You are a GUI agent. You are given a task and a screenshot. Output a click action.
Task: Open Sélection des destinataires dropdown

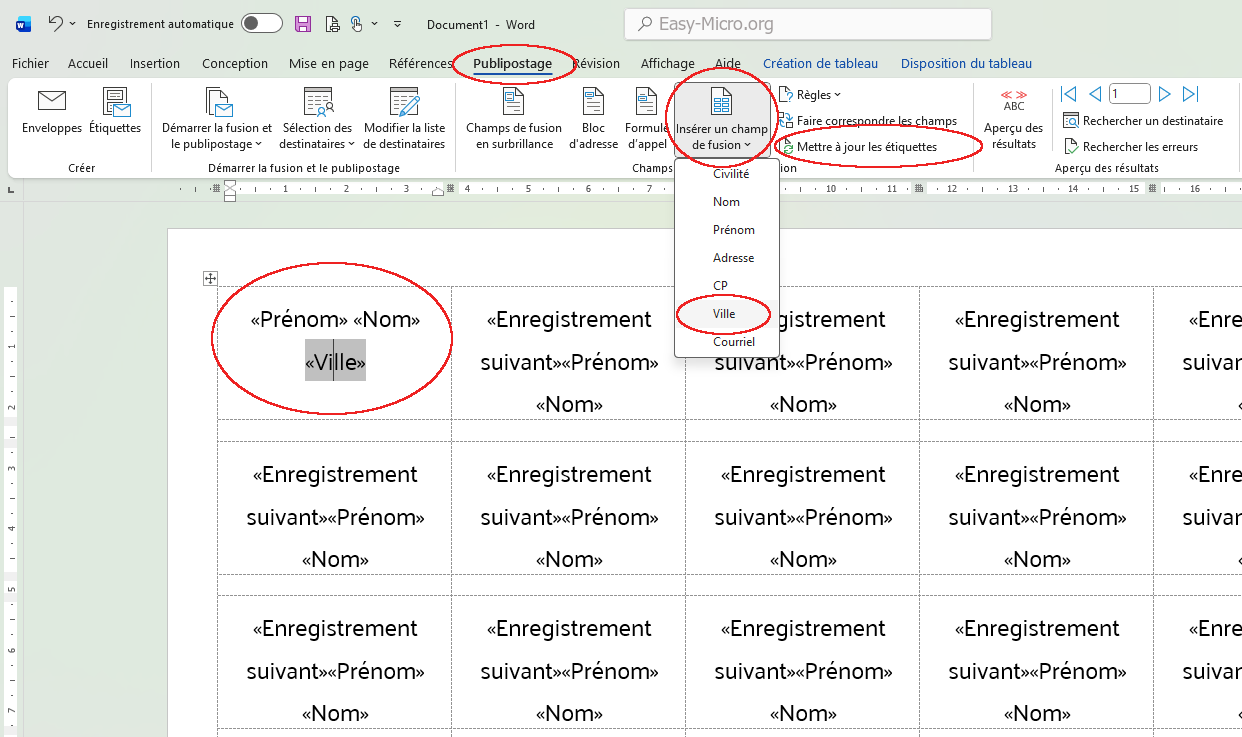point(317,118)
